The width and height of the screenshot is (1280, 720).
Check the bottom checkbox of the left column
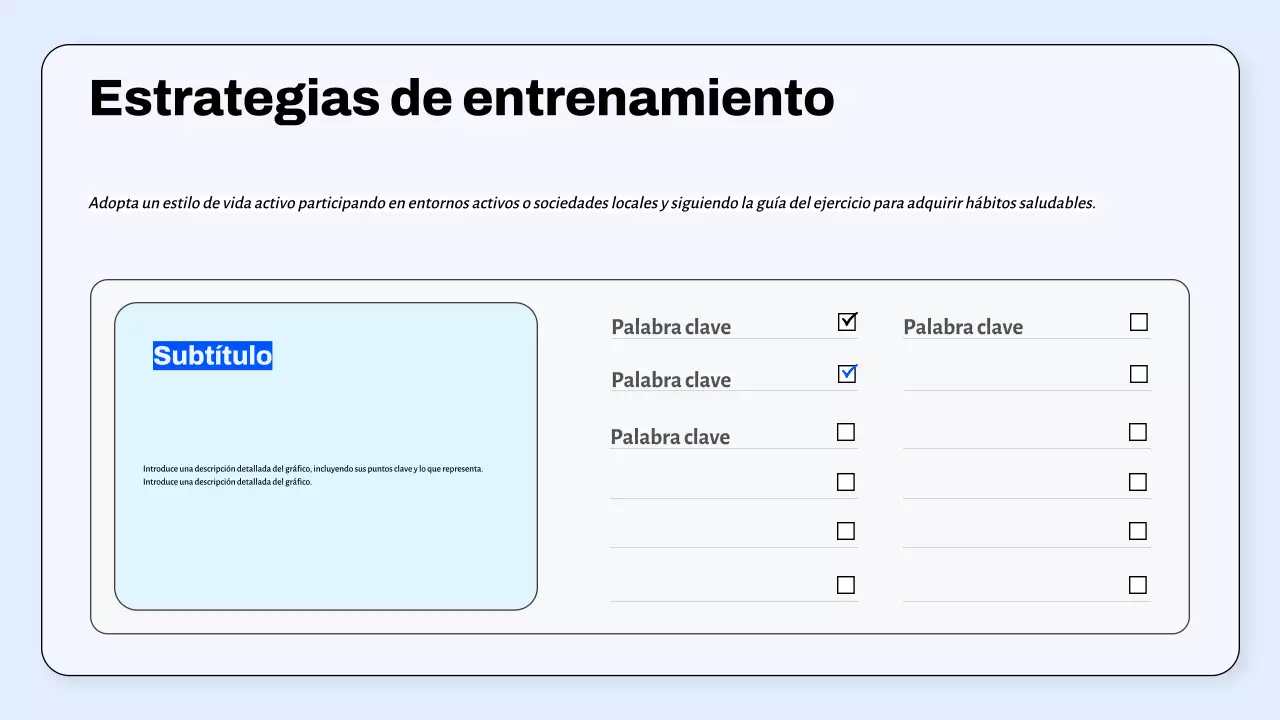(847, 583)
